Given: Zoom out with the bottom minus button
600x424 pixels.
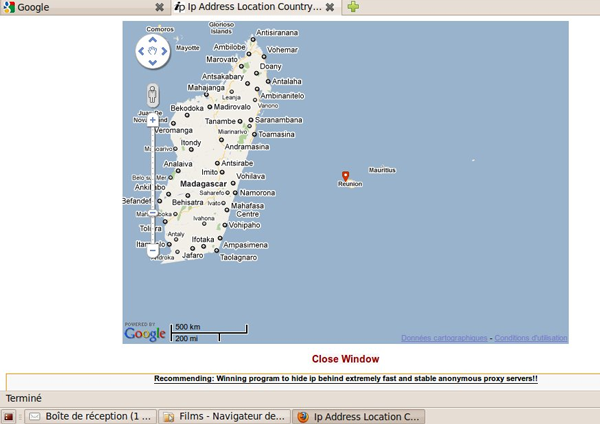Looking at the screenshot, I should tap(153, 251).
